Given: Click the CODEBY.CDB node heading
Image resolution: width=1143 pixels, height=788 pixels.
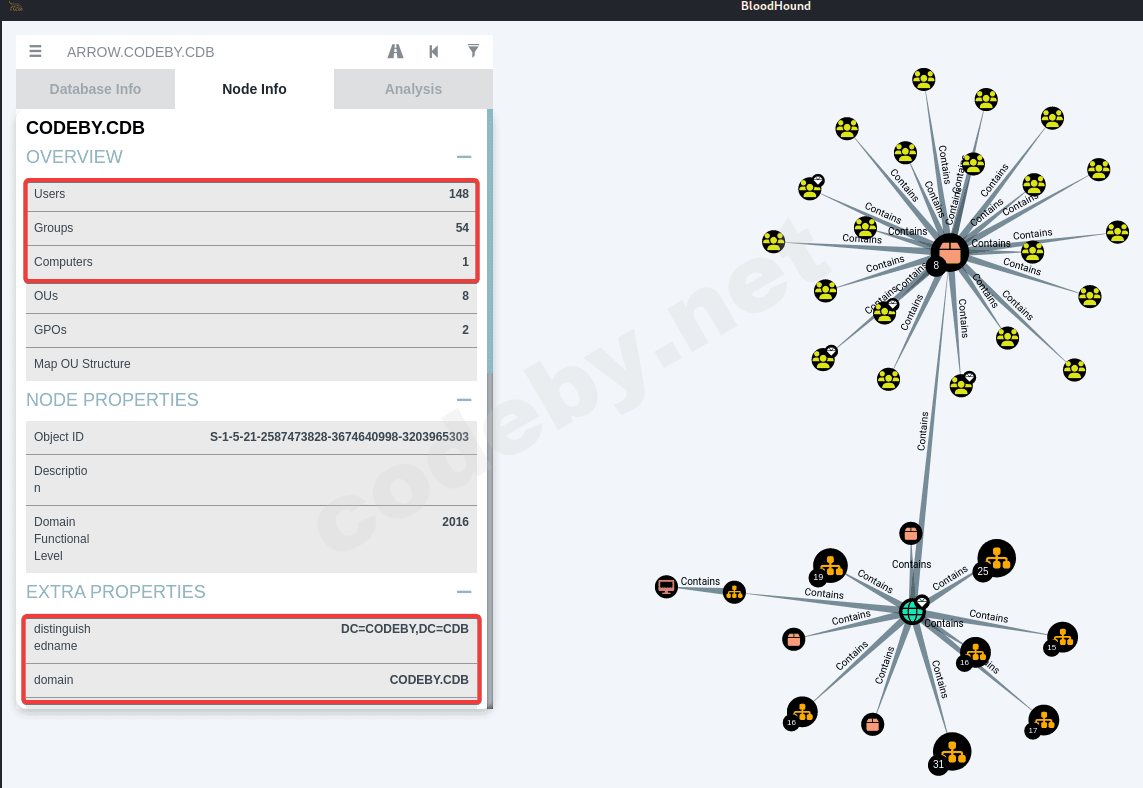Looking at the screenshot, I should (x=85, y=128).
